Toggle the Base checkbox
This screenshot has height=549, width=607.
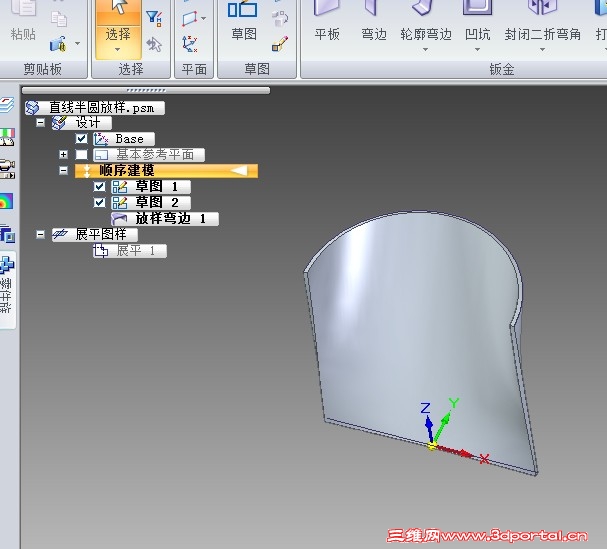pos(82,139)
